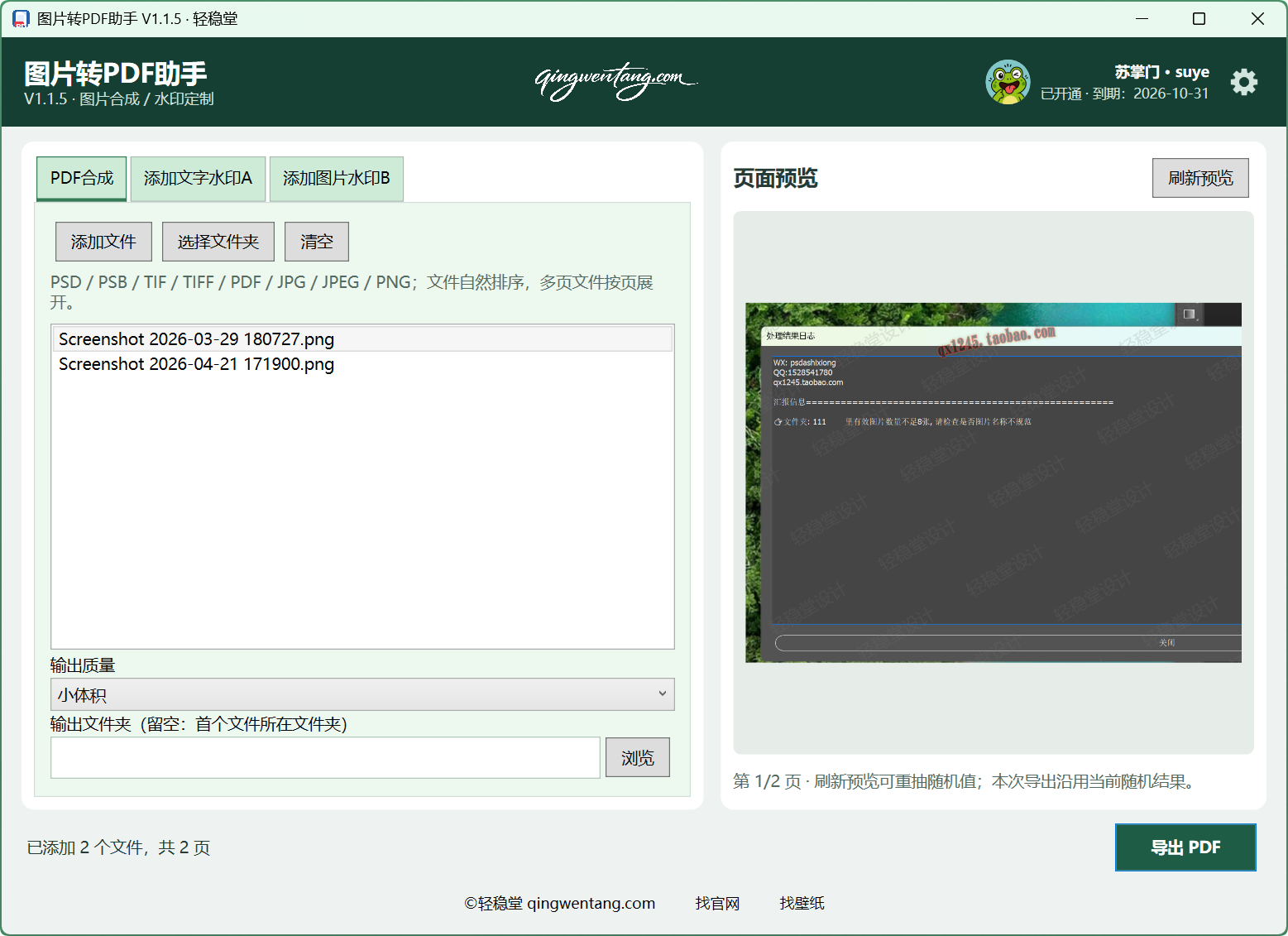Select Screenshot 2026-03-29 180727.png in list
Image resolution: width=1288 pixels, height=936 pixels.
point(362,339)
